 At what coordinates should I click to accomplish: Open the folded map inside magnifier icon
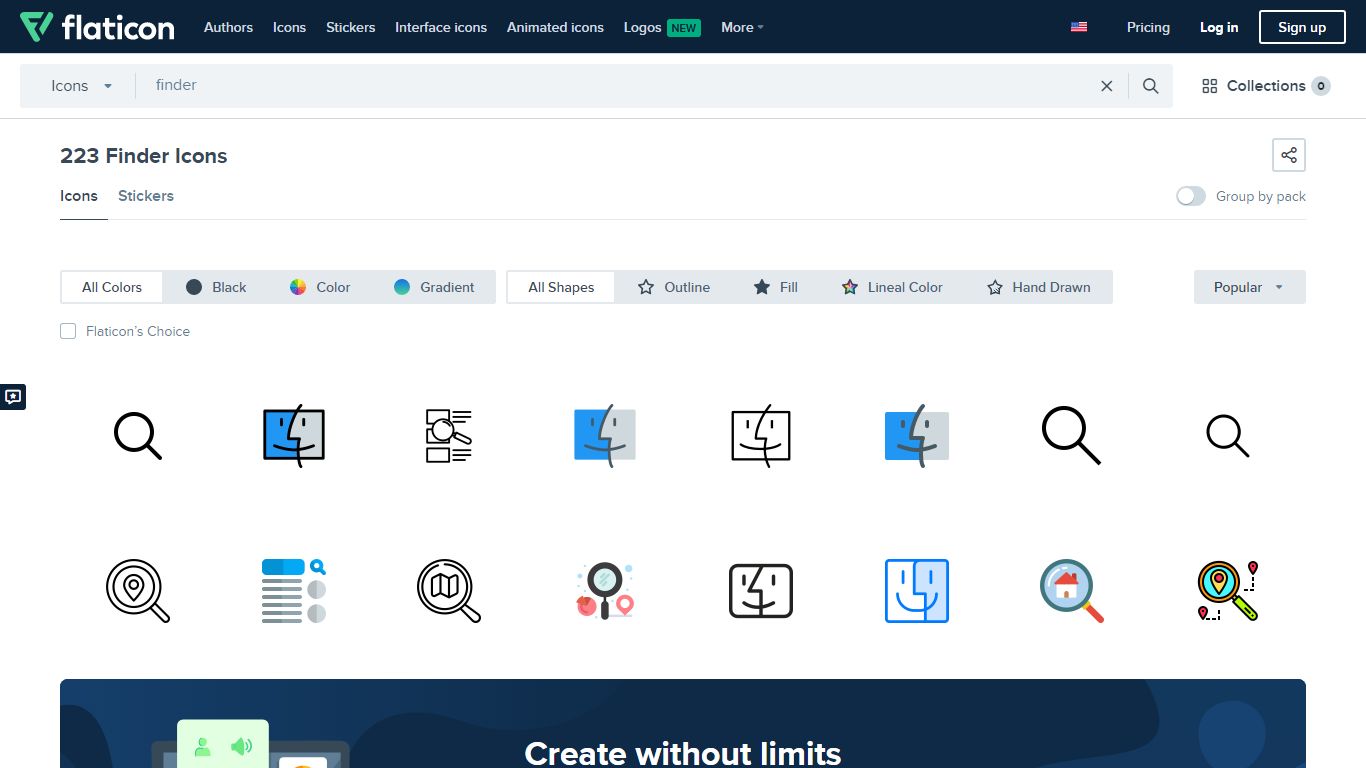click(x=449, y=591)
